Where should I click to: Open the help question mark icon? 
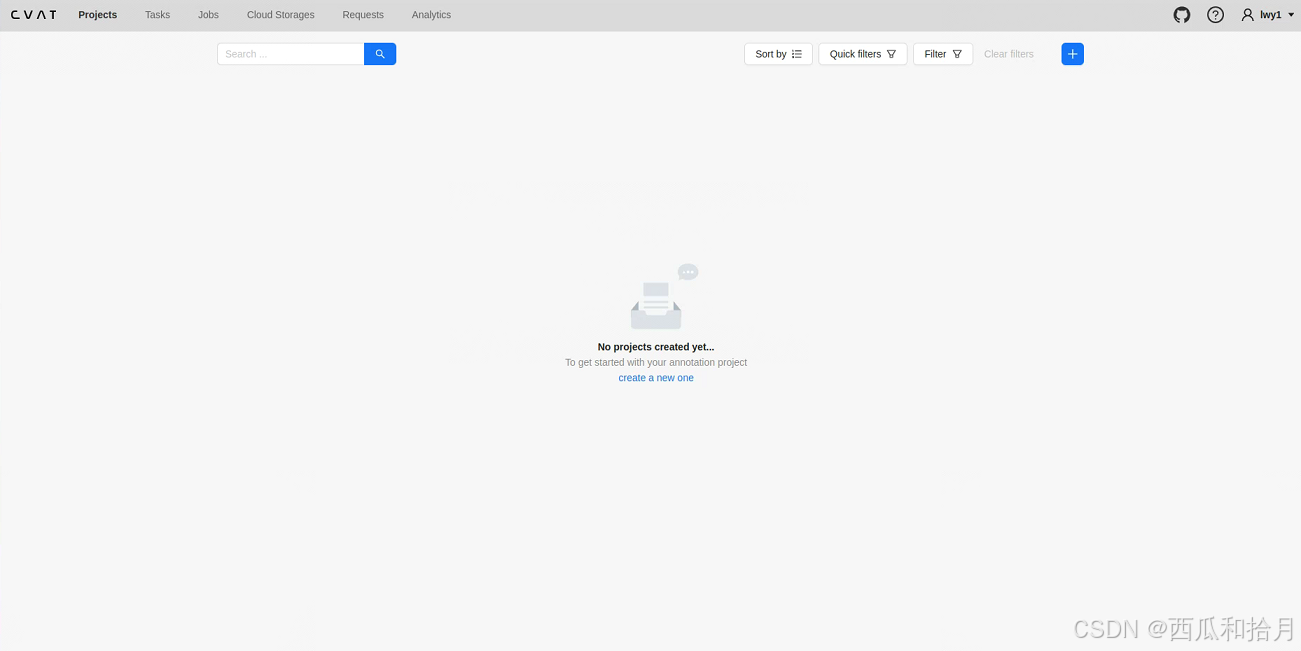(1215, 15)
